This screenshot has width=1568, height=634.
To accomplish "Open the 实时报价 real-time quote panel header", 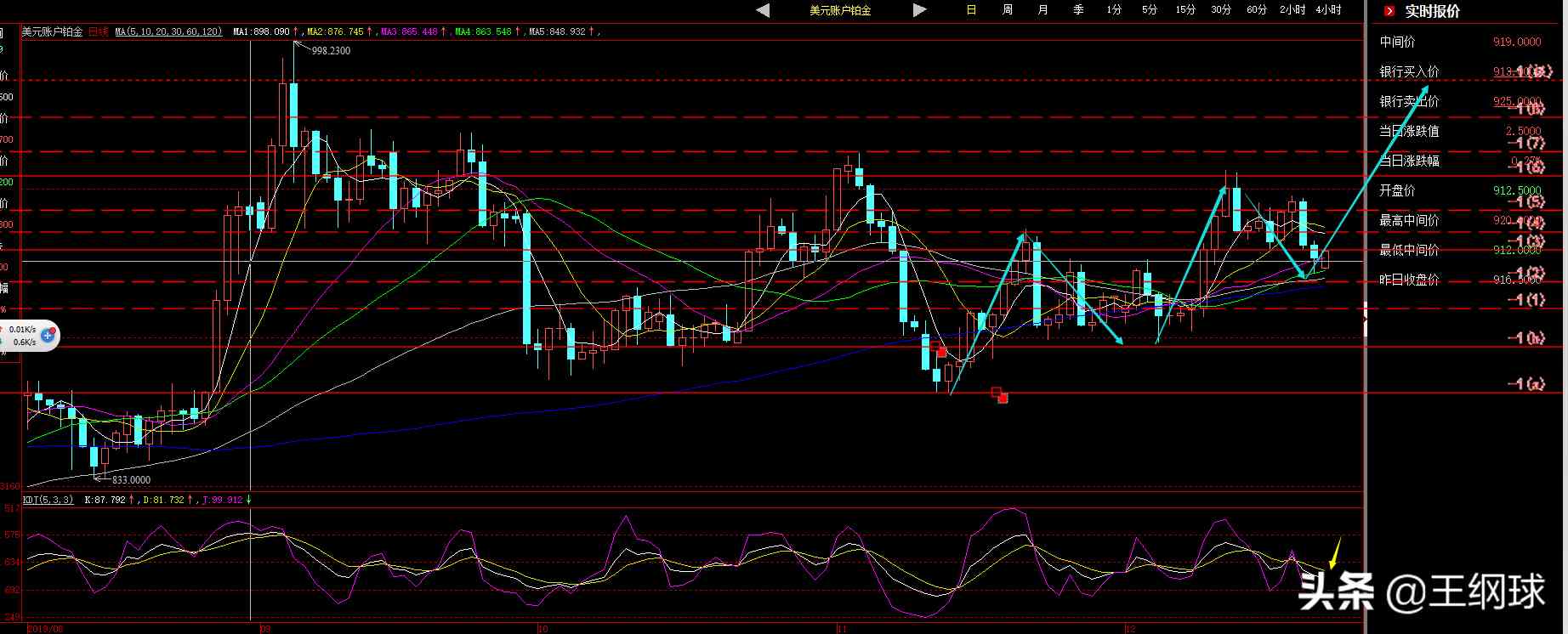I will click(1432, 11).
